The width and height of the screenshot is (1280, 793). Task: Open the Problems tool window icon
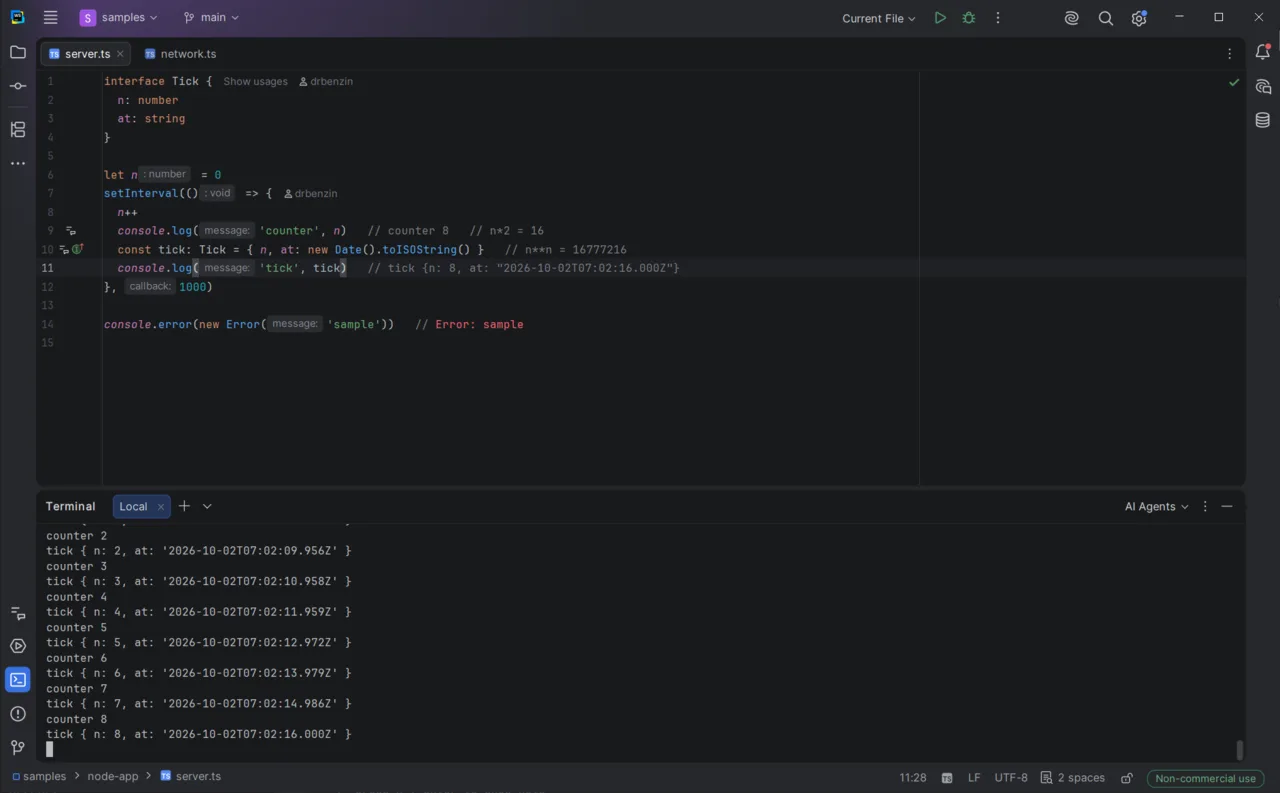click(18, 714)
